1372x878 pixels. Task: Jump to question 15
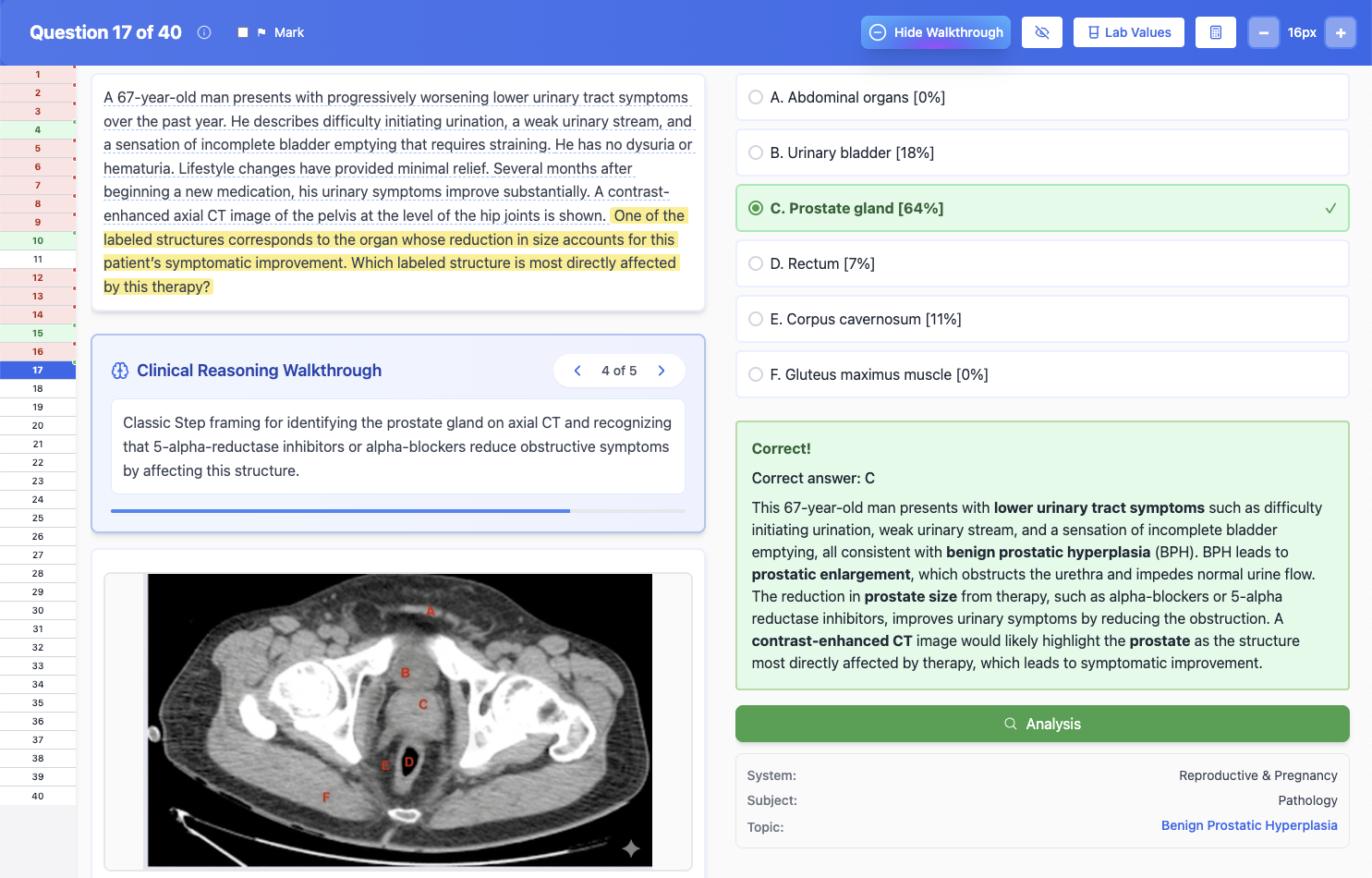(38, 333)
